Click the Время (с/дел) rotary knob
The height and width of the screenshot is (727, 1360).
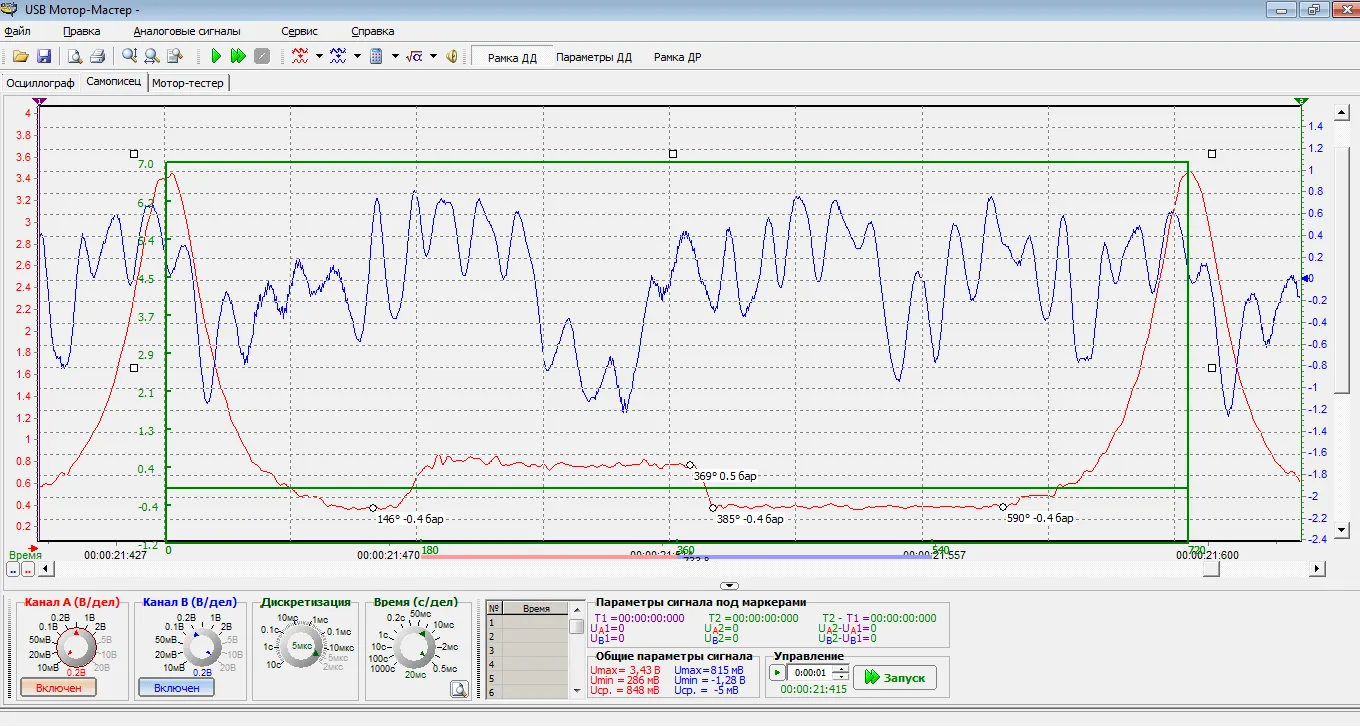pyautogui.click(x=412, y=649)
